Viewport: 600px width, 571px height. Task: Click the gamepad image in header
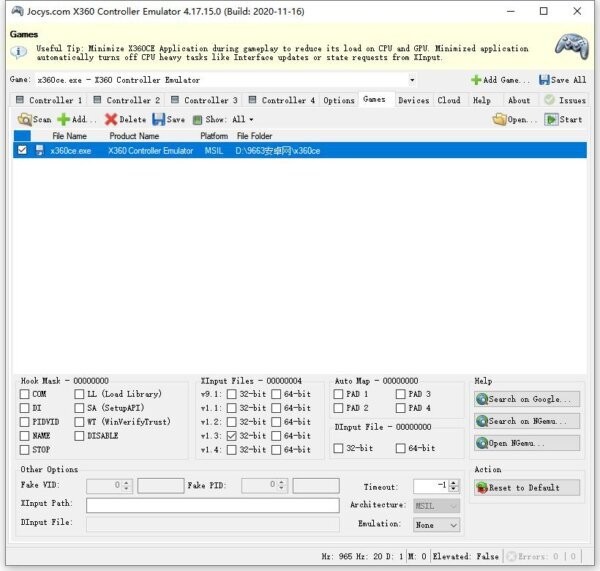coord(572,47)
